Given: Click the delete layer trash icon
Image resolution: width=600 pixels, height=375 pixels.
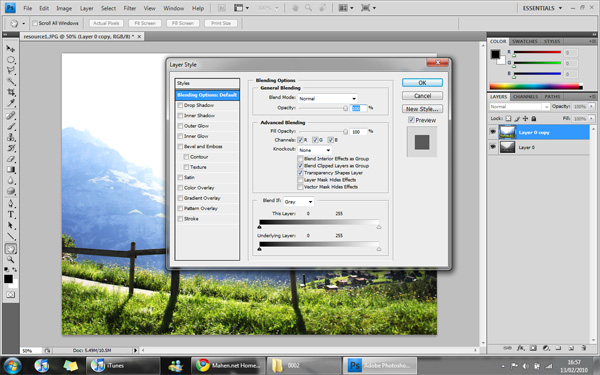Looking at the screenshot, I should pyautogui.click(x=584, y=348).
